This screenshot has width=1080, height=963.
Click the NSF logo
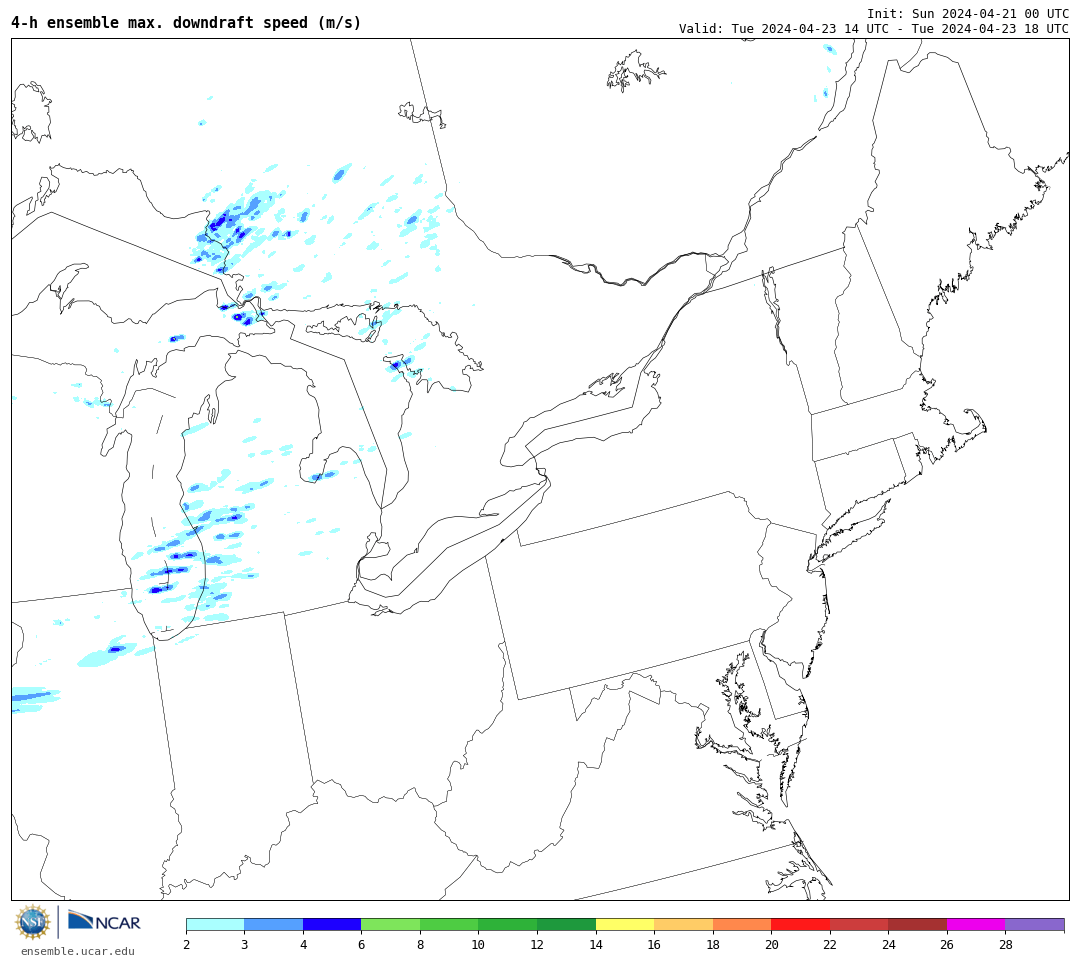[32, 922]
